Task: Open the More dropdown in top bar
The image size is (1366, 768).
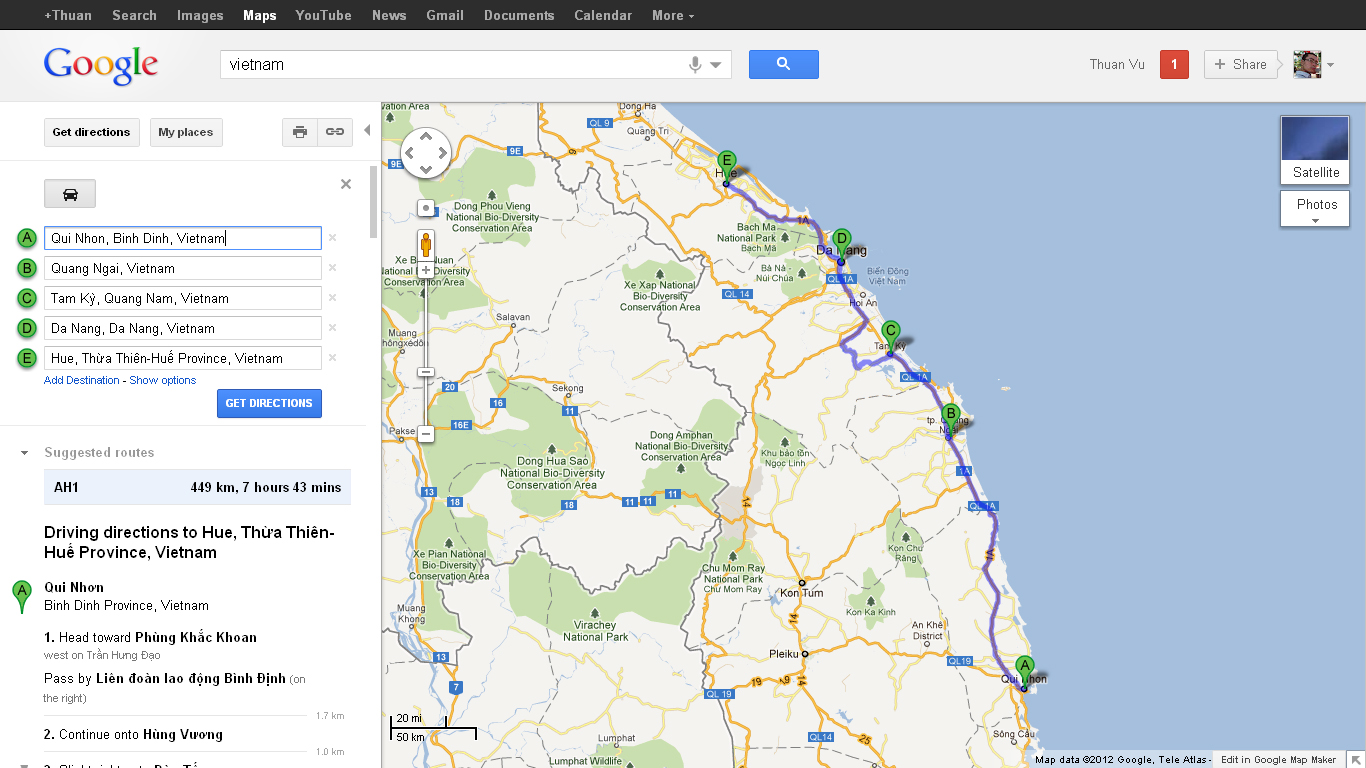Action: pos(673,15)
